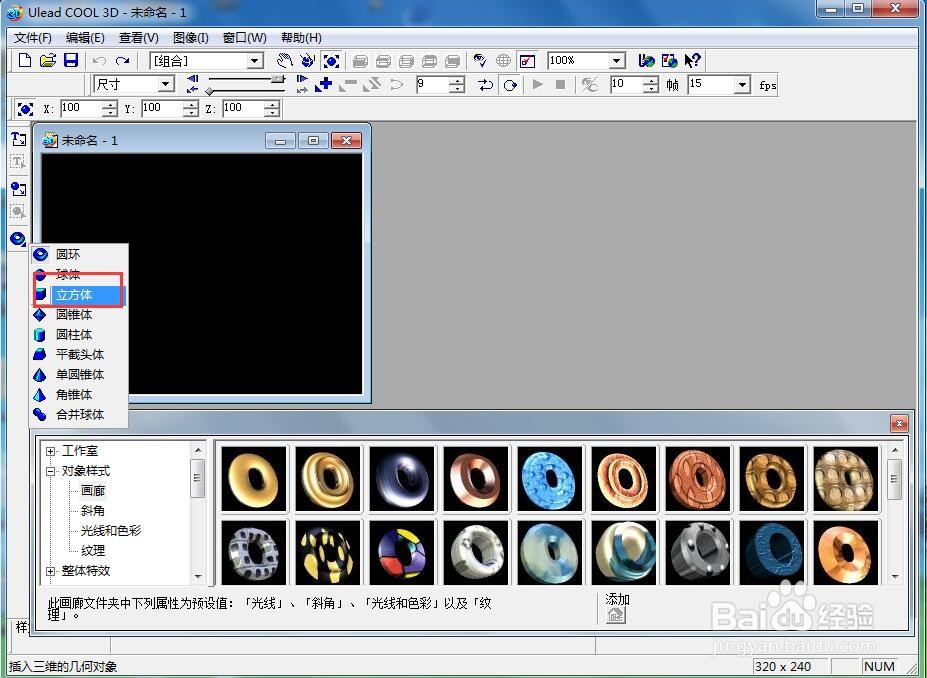
Task: Toggle the fifth face selection button
Action: [452, 61]
